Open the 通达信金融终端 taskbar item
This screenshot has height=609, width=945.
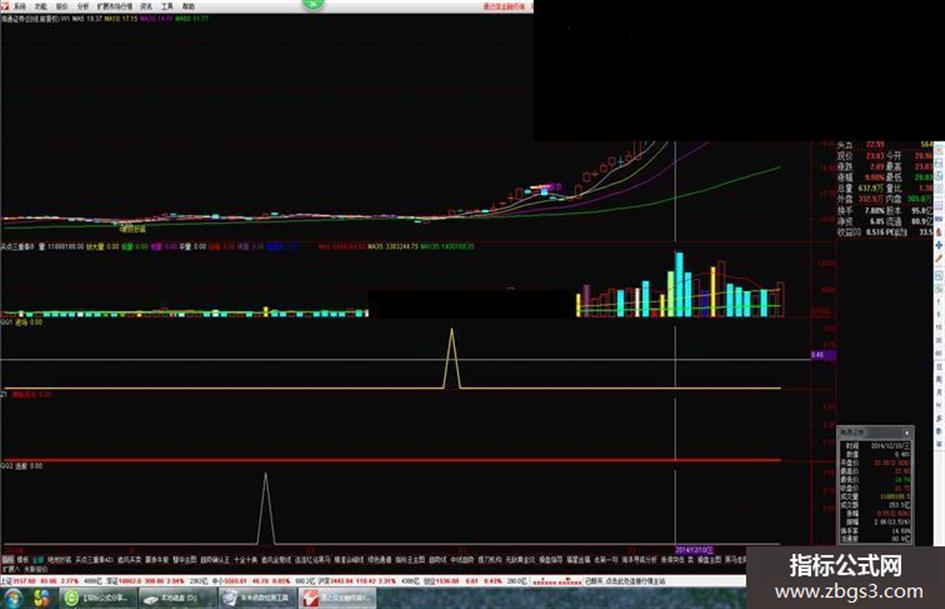(338, 598)
